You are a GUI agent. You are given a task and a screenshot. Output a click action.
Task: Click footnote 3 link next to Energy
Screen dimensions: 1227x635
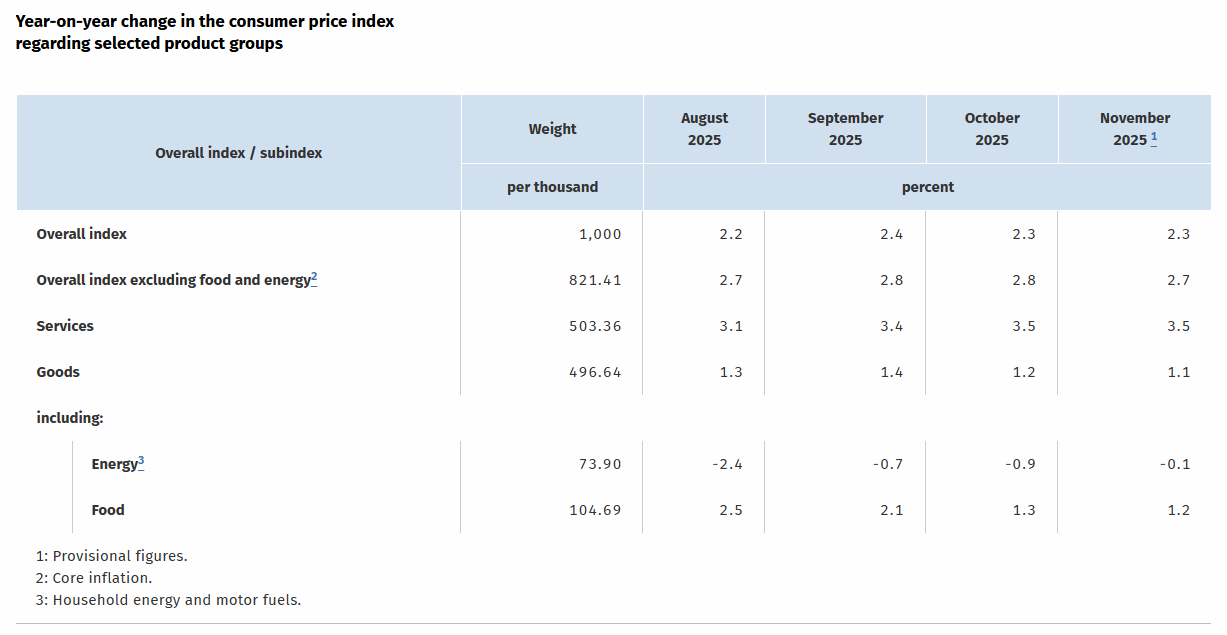141,462
